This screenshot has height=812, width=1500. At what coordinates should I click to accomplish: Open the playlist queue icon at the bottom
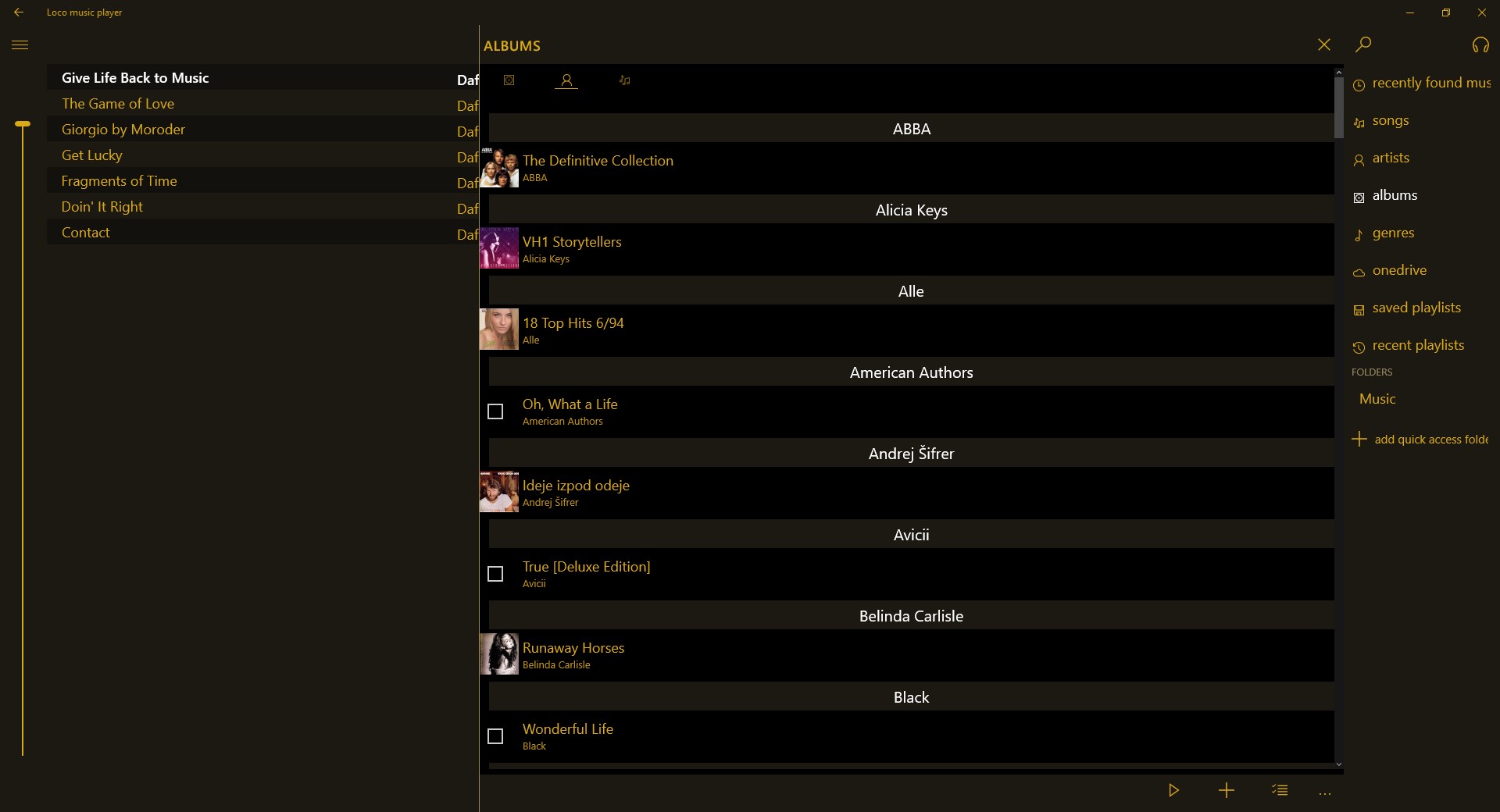1279,789
